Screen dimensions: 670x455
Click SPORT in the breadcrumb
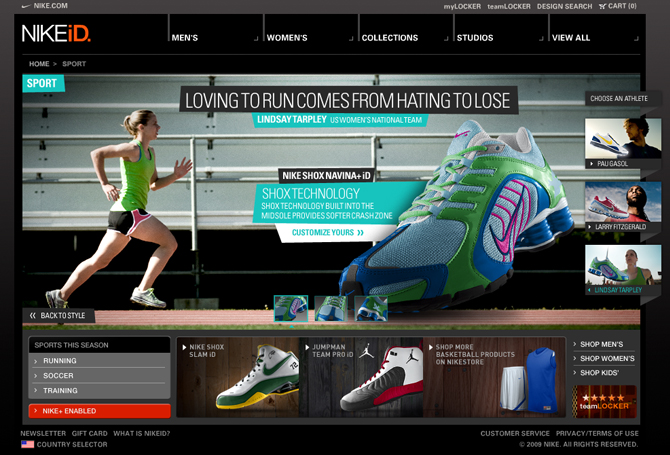pos(74,64)
